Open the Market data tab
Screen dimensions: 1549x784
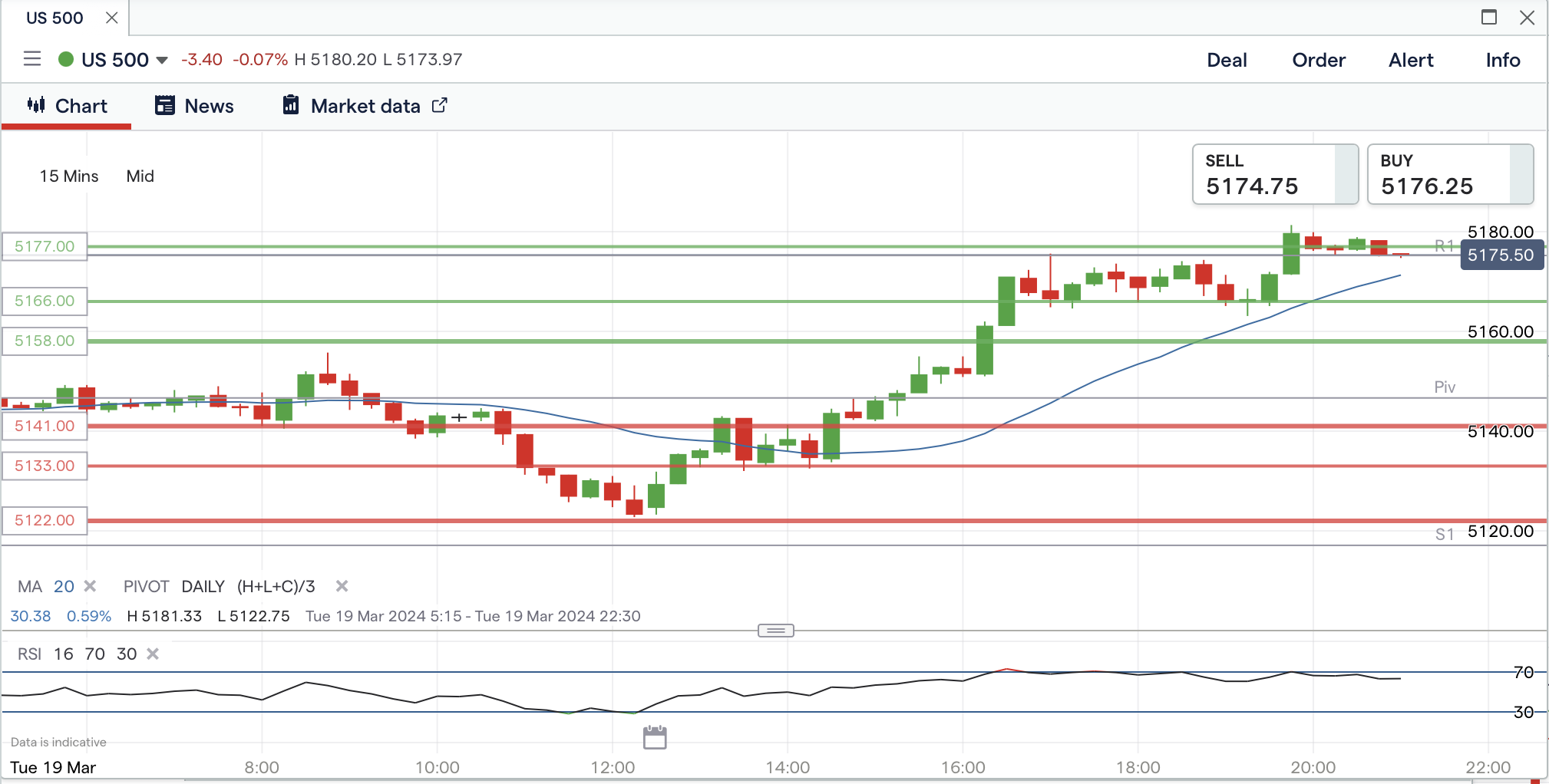[365, 106]
